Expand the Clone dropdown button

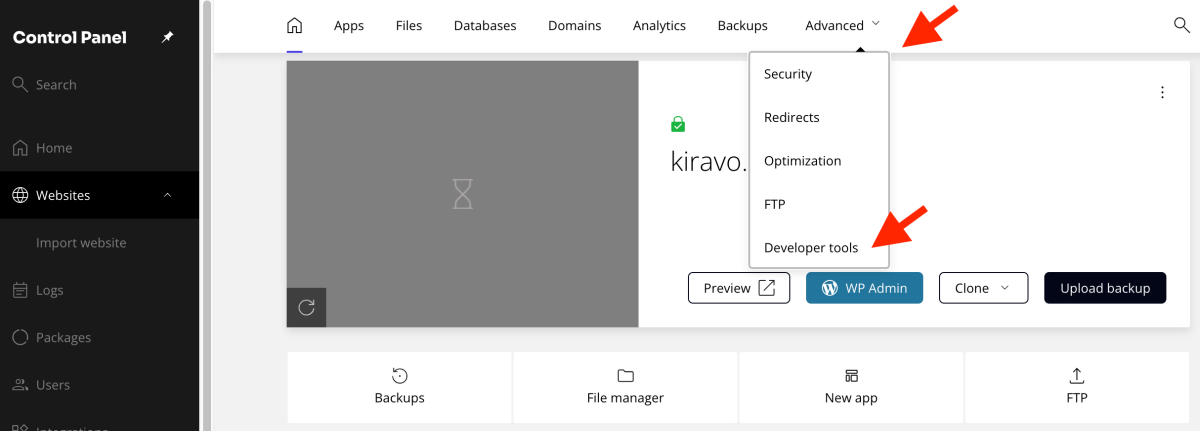984,288
